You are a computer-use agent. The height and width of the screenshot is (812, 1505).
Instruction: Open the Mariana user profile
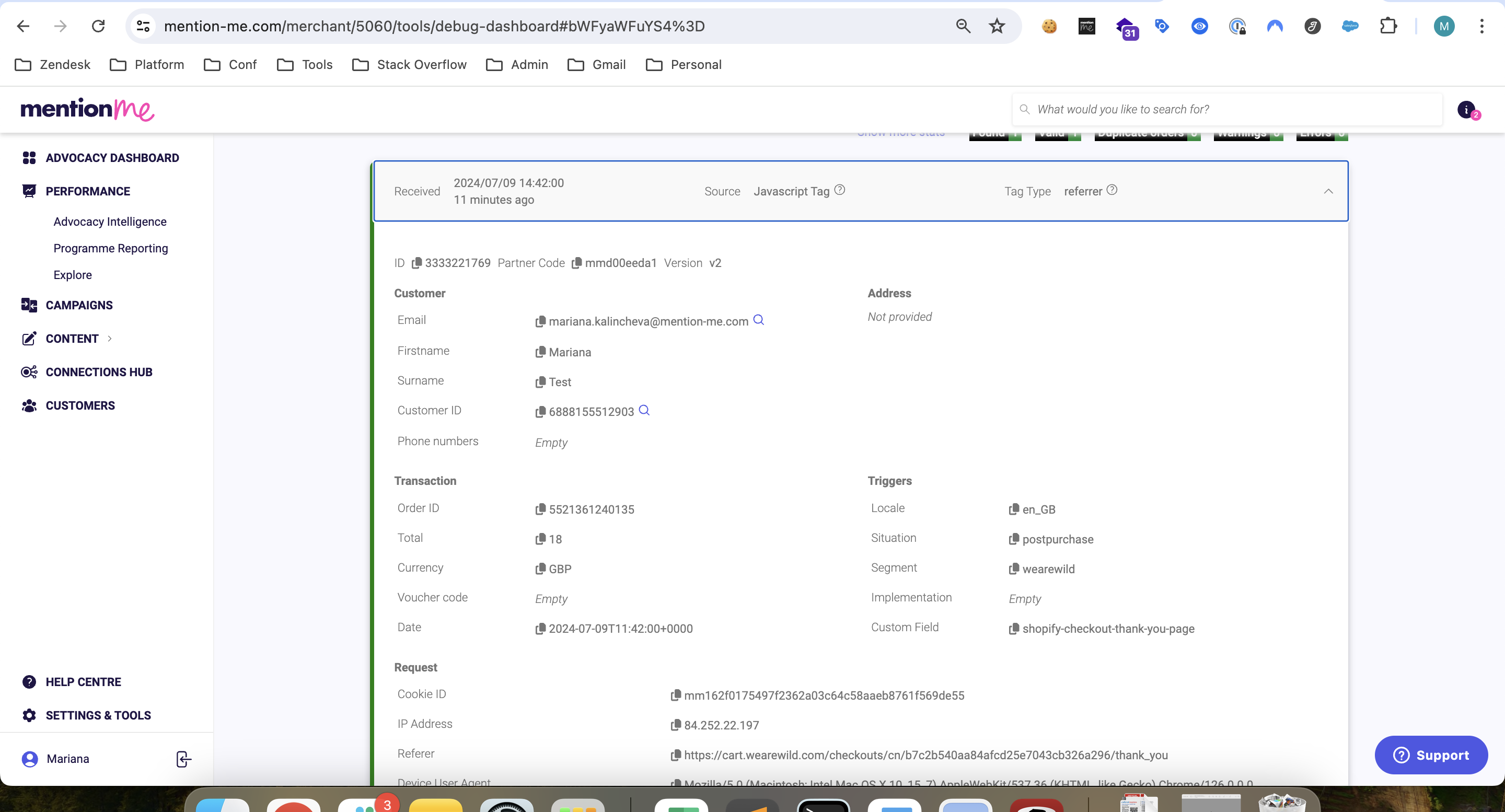[55, 759]
